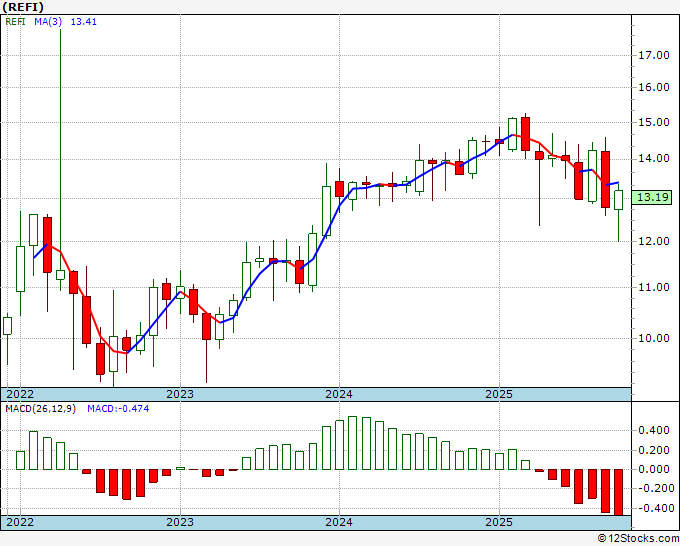Click the highest green MACD bar in early 2024
The height and width of the screenshot is (546, 680).
pos(353,443)
